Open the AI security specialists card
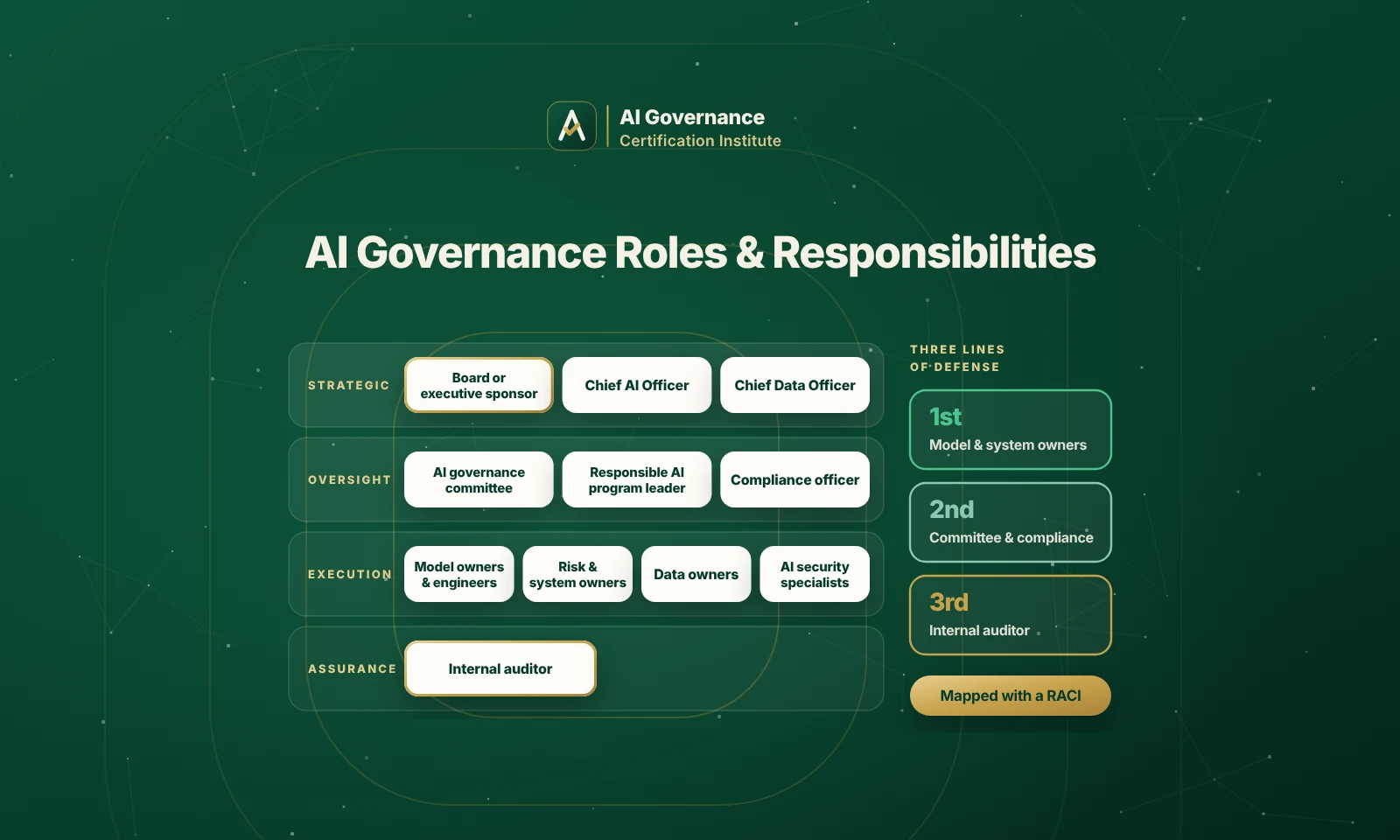Screen dimensions: 1400x840 click(x=815, y=574)
